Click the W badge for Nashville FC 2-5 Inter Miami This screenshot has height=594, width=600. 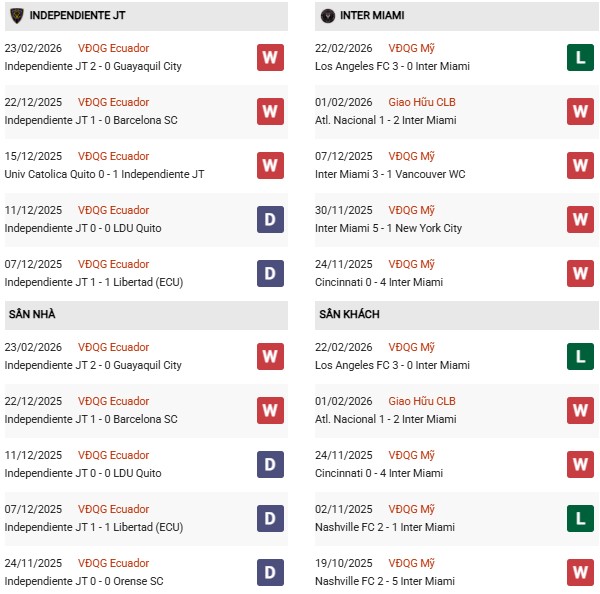(x=580, y=572)
